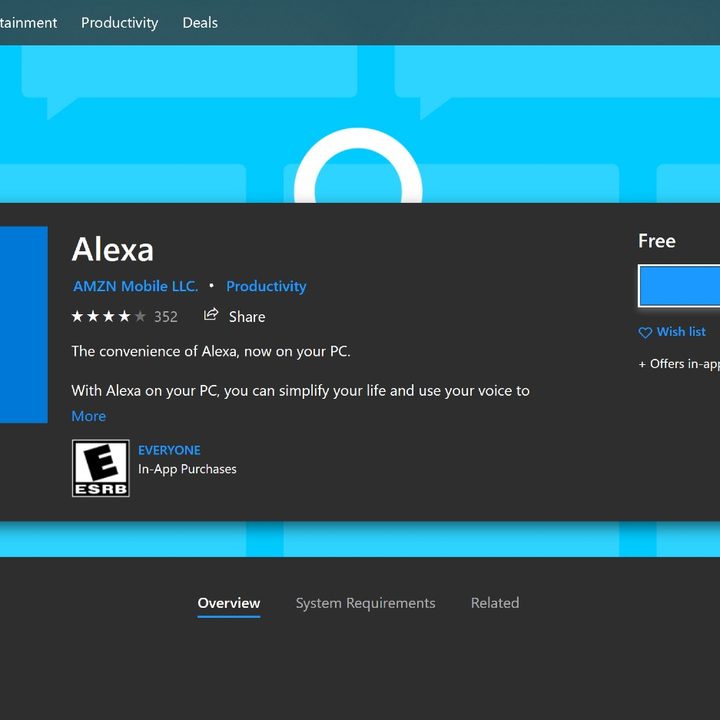Click the Alexa blue app tile
The height and width of the screenshot is (720, 720).
pyautogui.click(x=24, y=325)
